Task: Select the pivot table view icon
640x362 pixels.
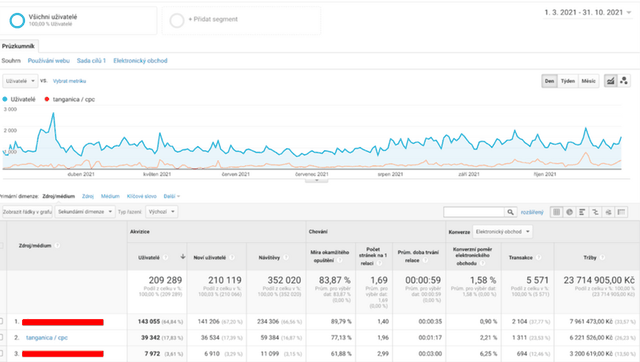Action: tap(621, 212)
